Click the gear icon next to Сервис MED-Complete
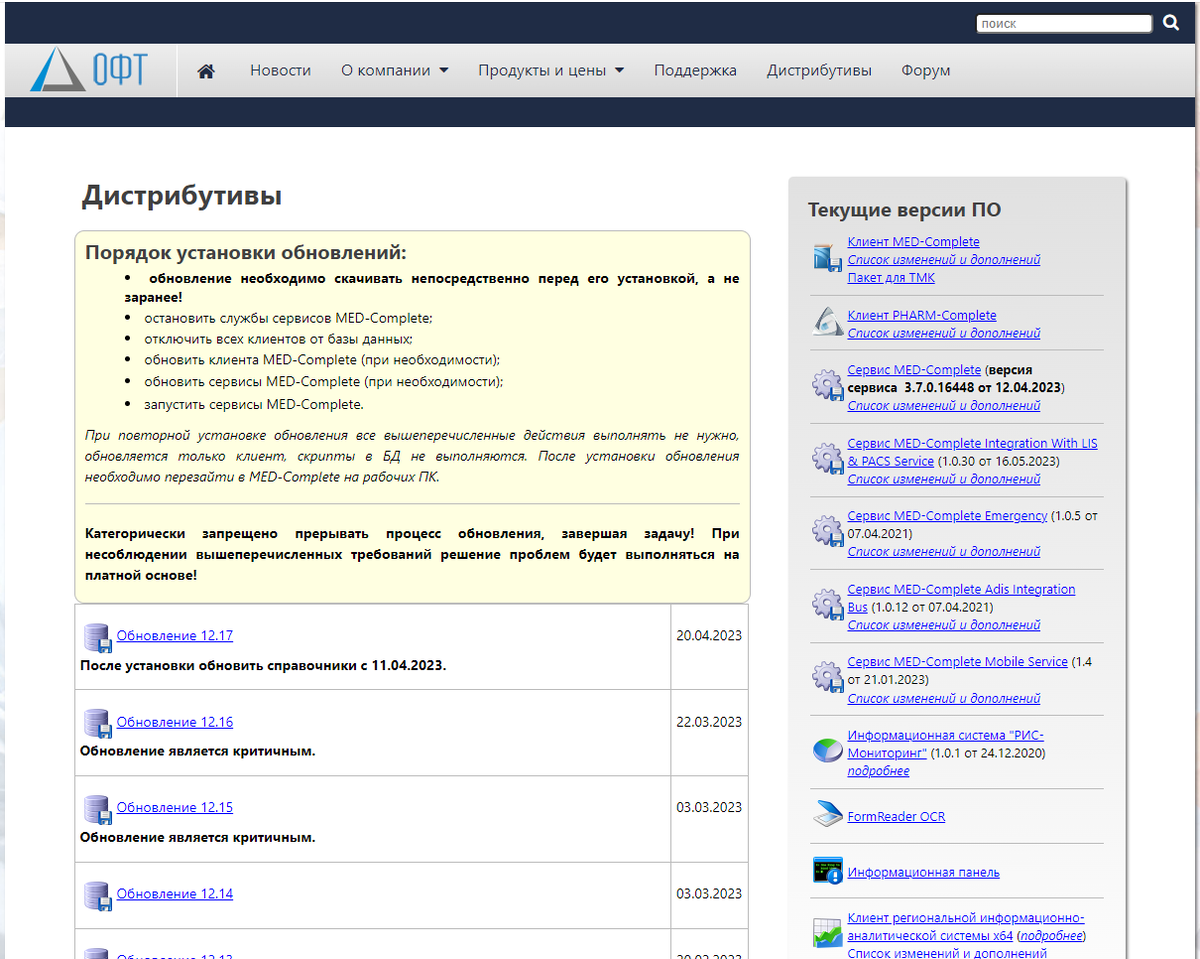1200x959 pixels. (826, 385)
